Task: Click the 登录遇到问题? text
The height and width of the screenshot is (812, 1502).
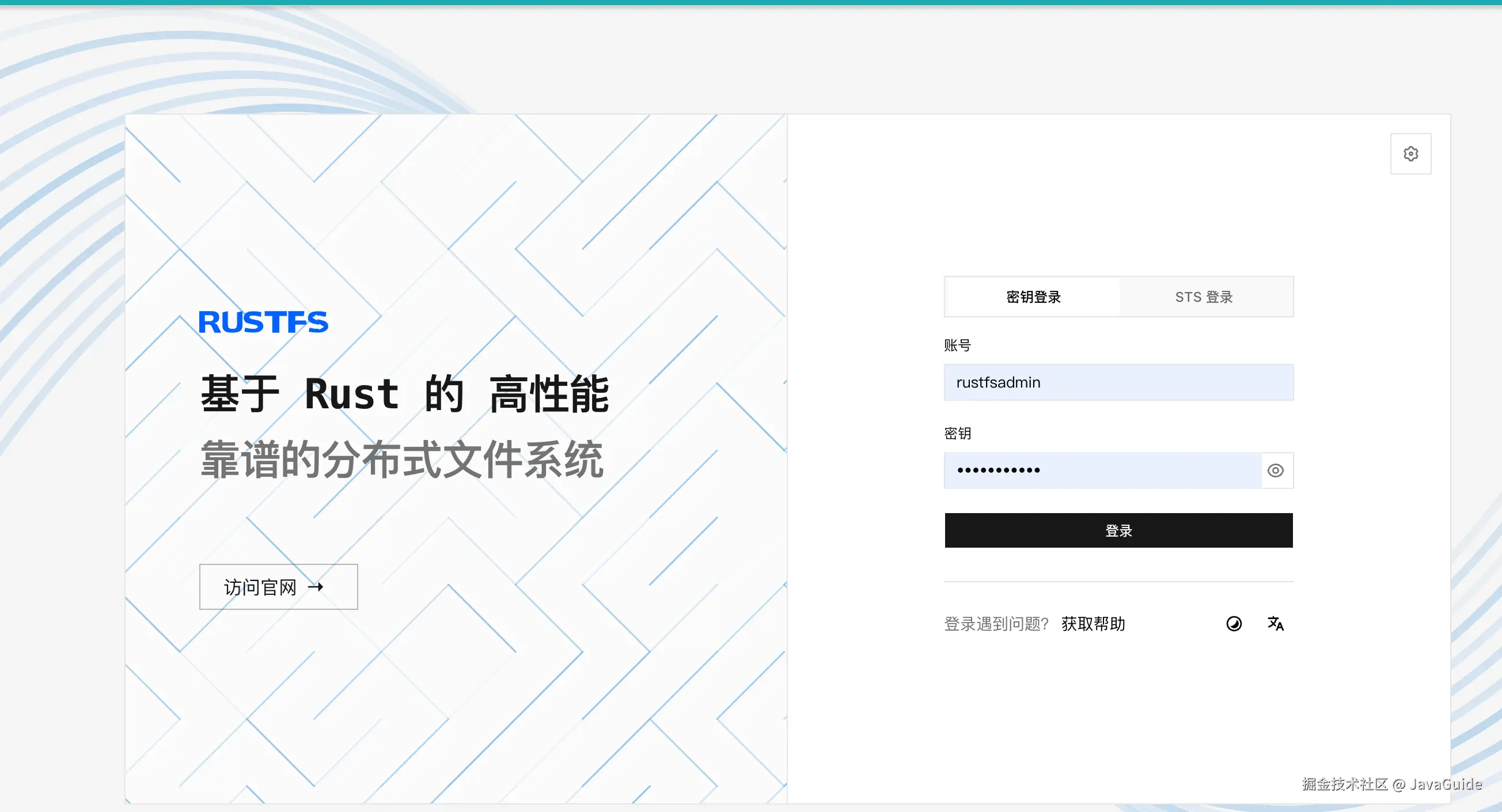Action: pos(996,624)
